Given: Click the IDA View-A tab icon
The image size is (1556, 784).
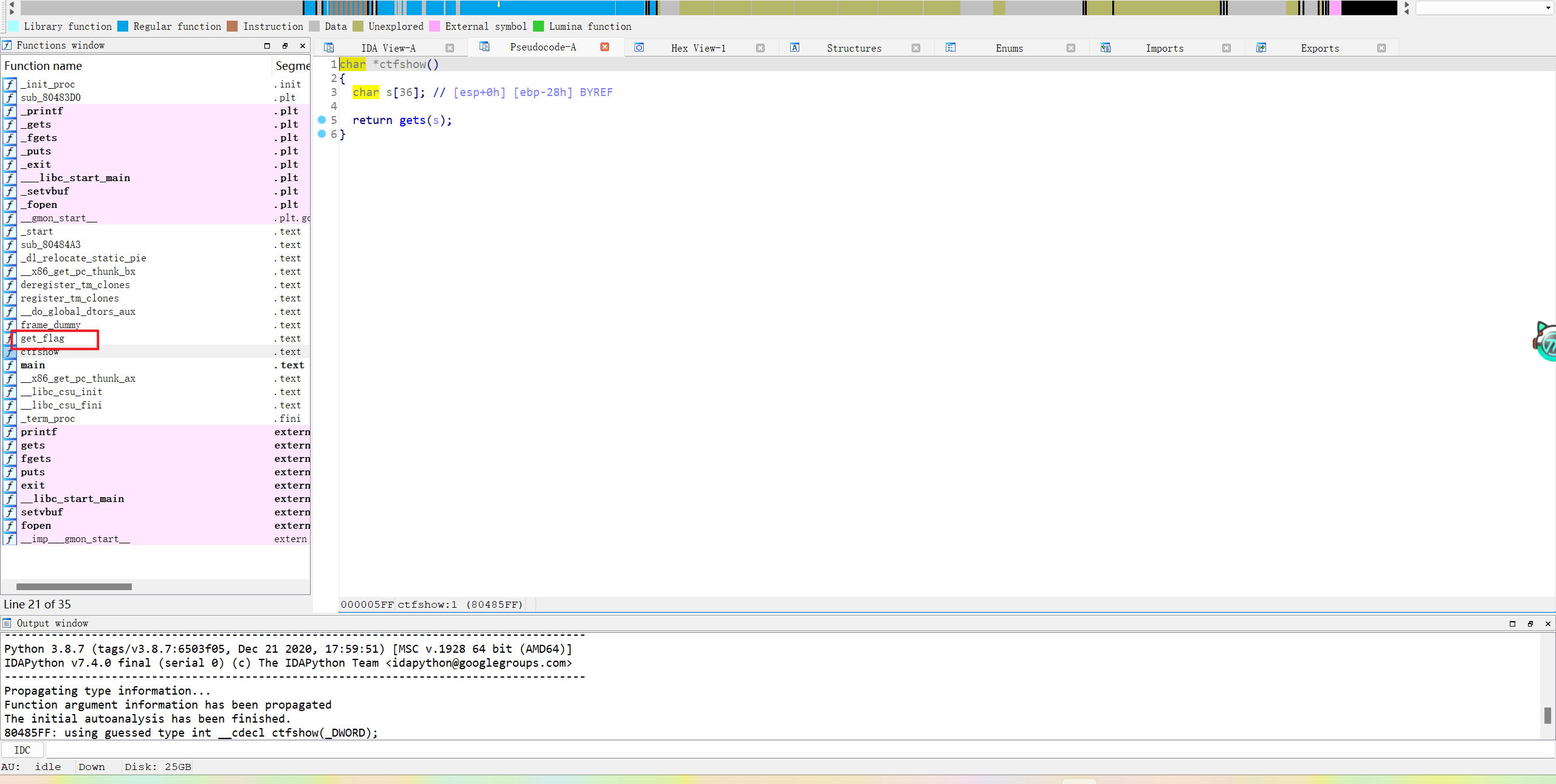Looking at the screenshot, I should 329,47.
